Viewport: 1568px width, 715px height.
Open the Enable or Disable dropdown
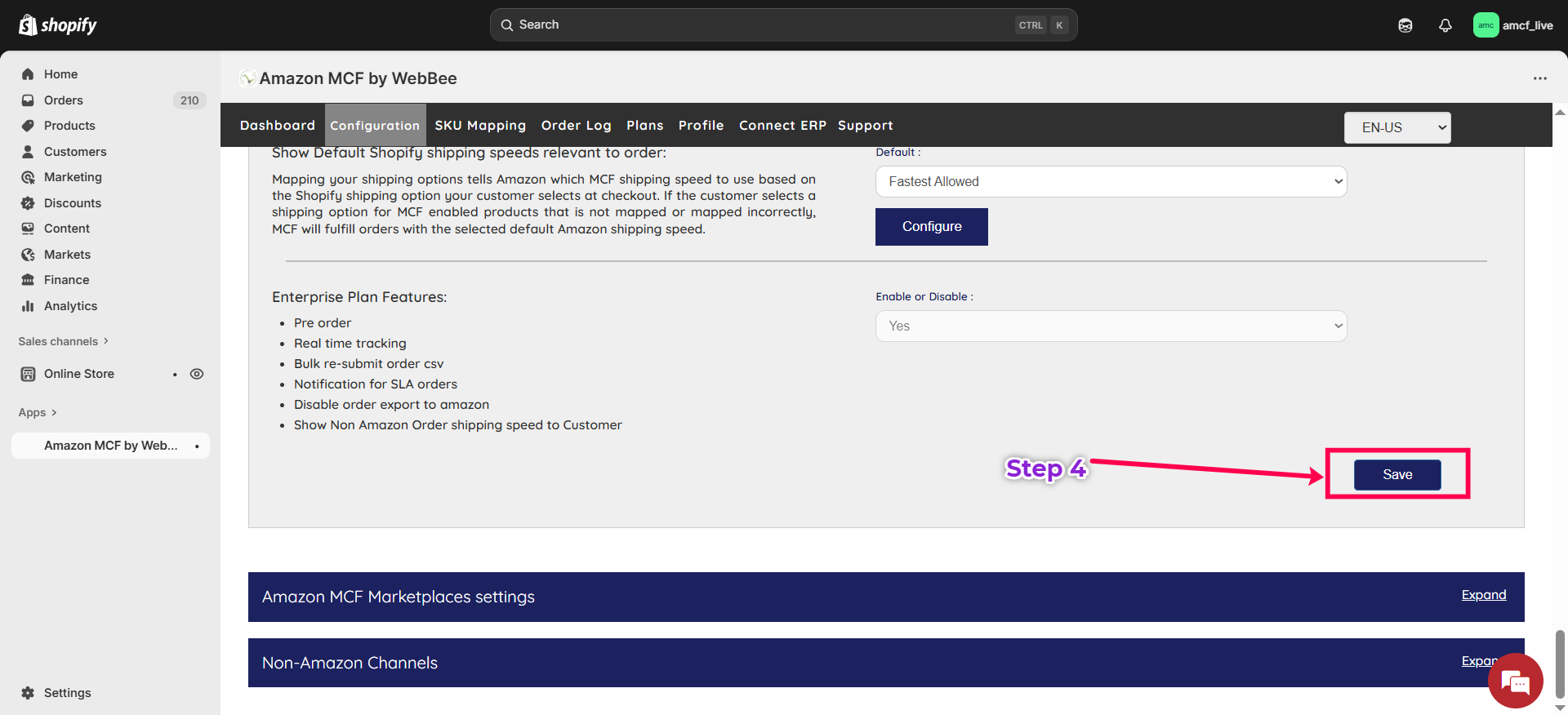tap(1111, 326)
